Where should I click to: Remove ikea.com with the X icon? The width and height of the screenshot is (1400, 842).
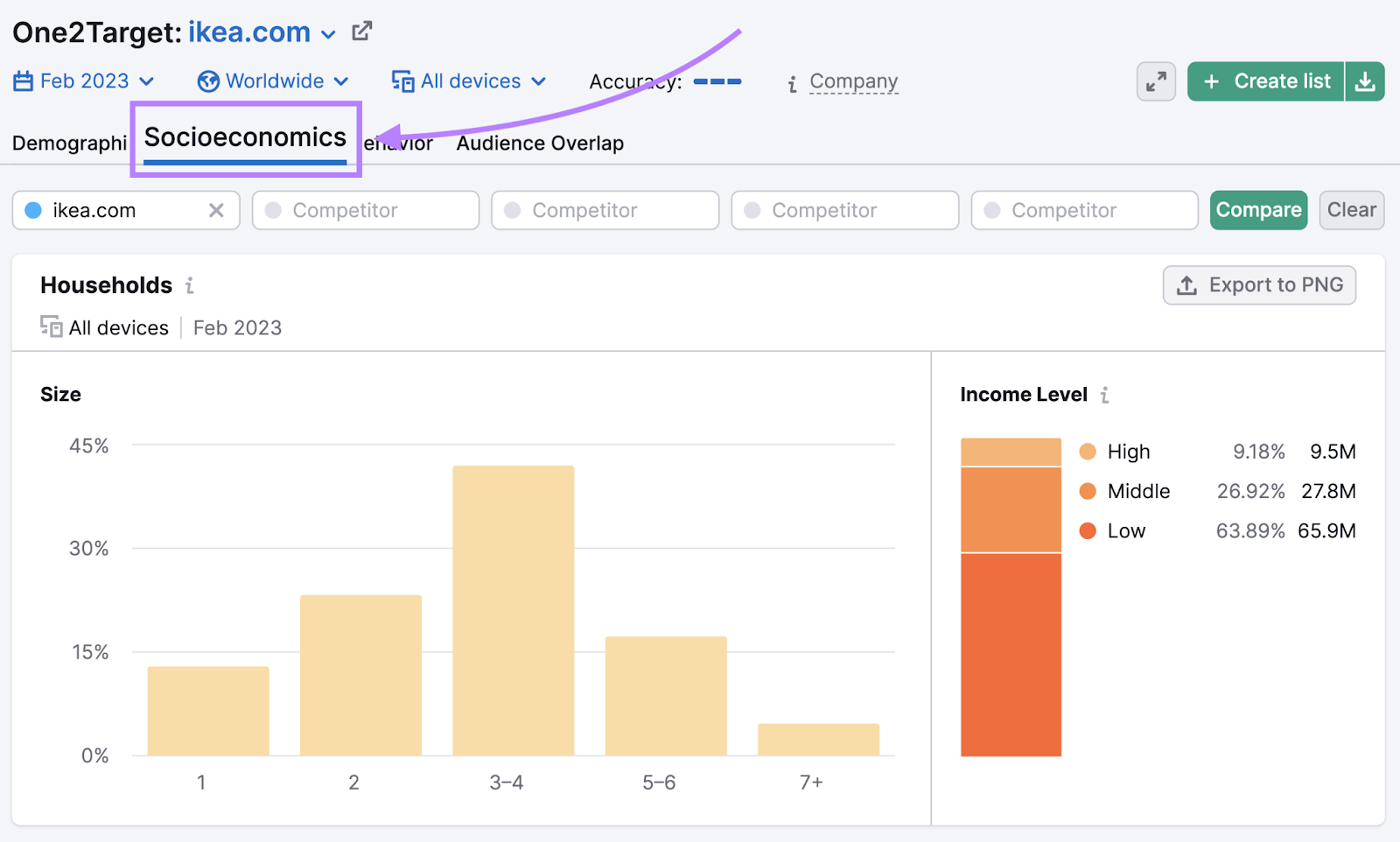coord(216,210)
